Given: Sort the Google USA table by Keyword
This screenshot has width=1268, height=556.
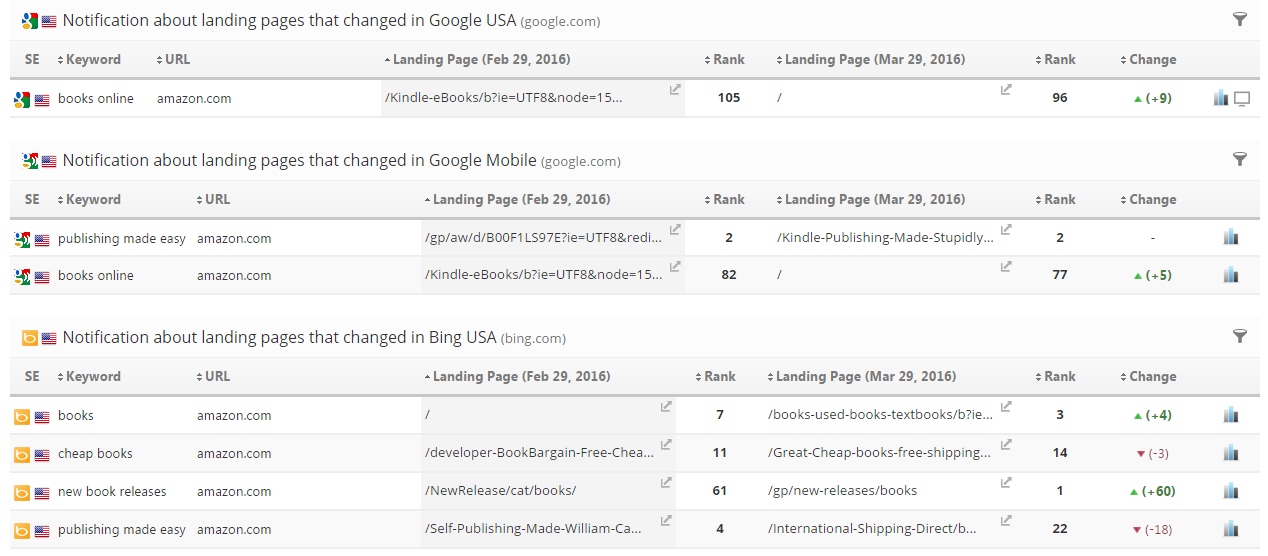Looking at the screenshot, I should [92, 59].
